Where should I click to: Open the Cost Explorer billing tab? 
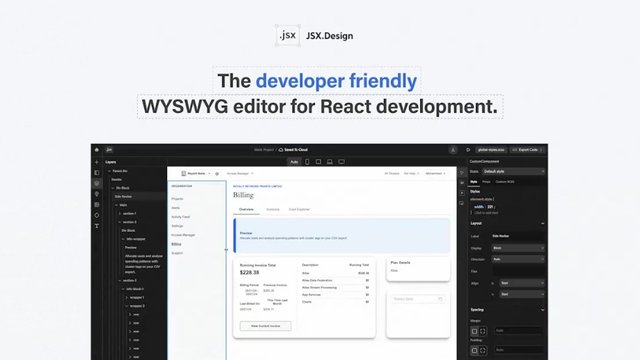pyautogui.click(x=299, y=209)
